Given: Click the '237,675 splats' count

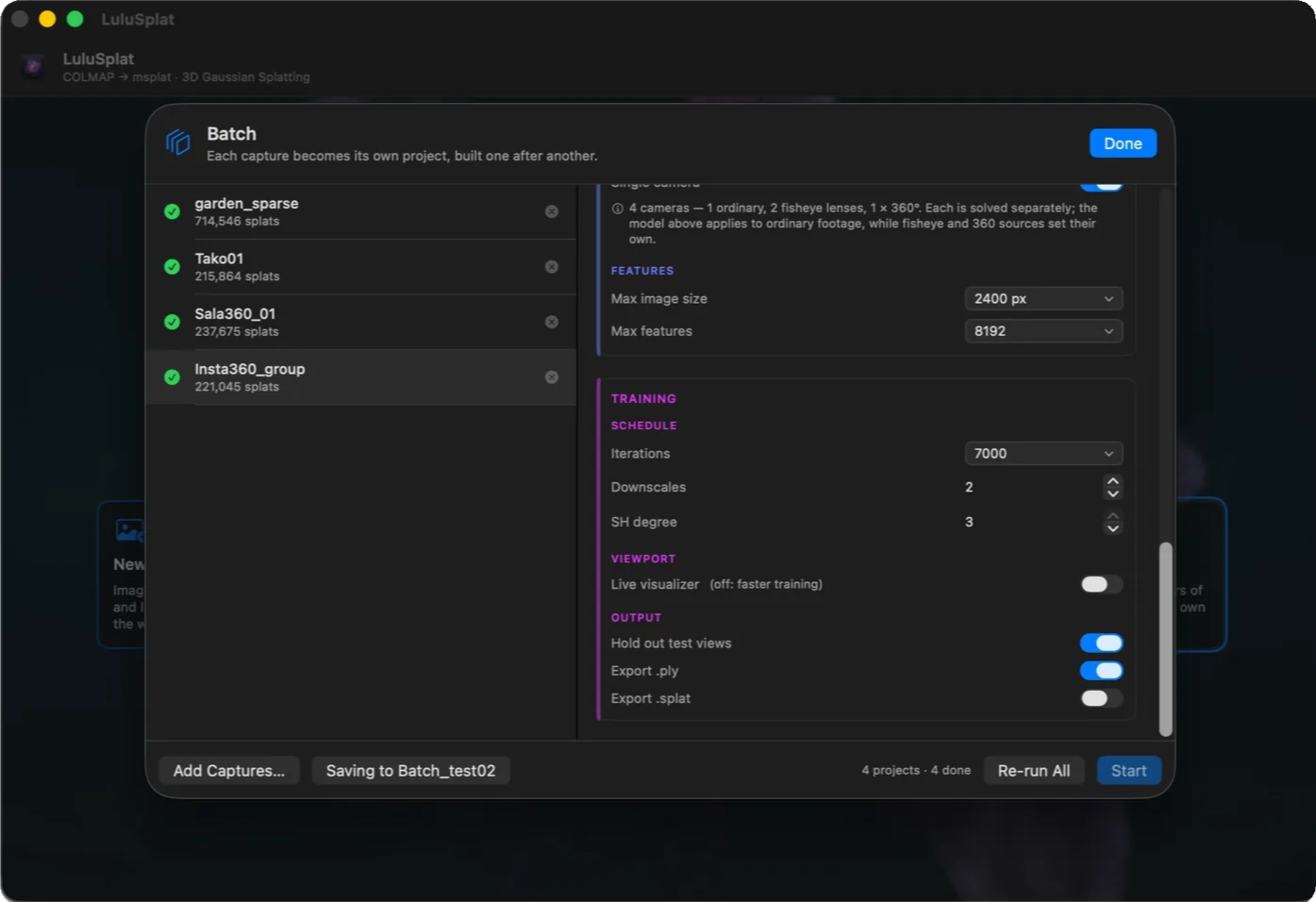Looking at the screenshot, I should click(237, 332).
